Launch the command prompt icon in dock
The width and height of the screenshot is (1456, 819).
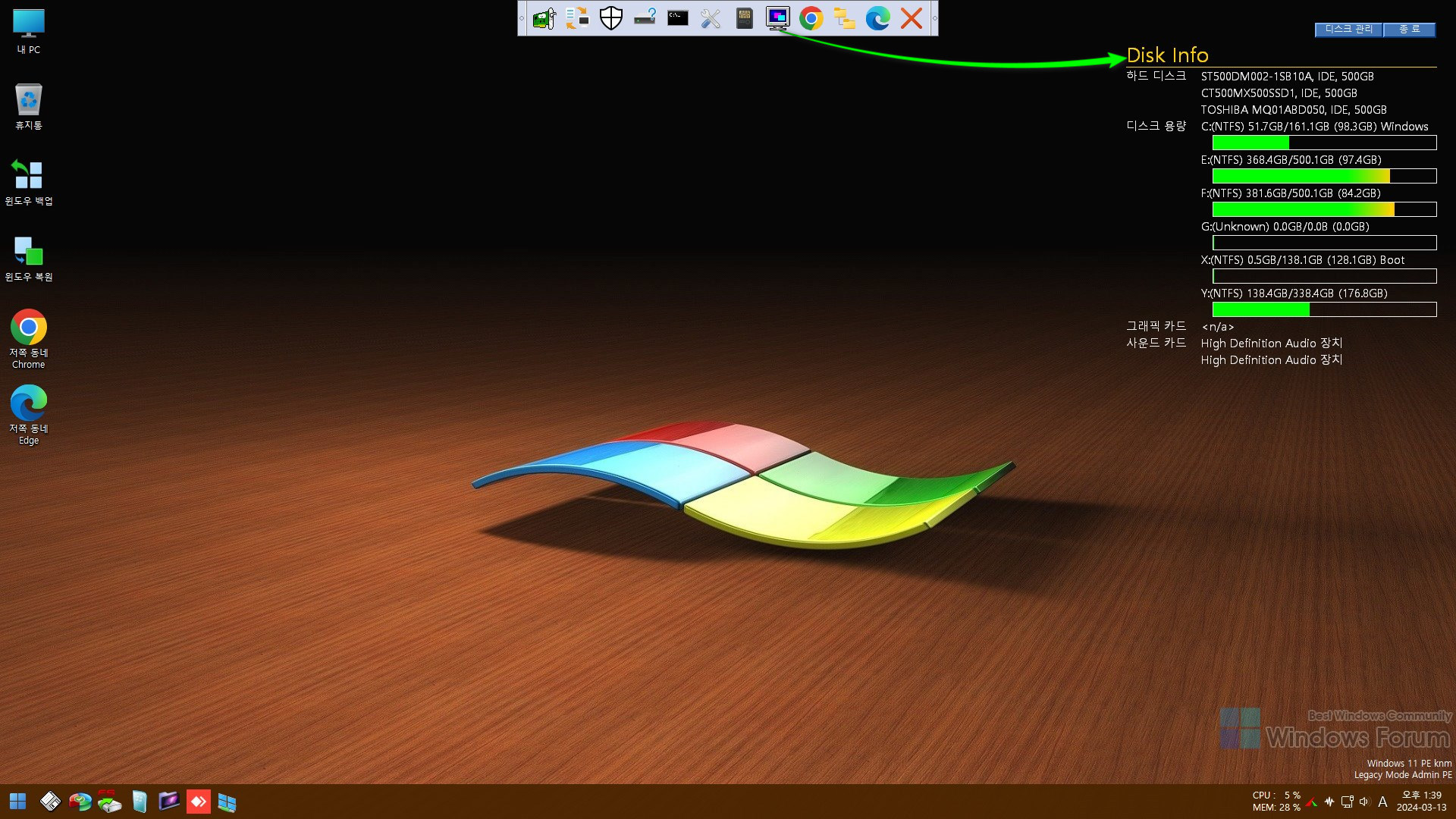point(678,18)
